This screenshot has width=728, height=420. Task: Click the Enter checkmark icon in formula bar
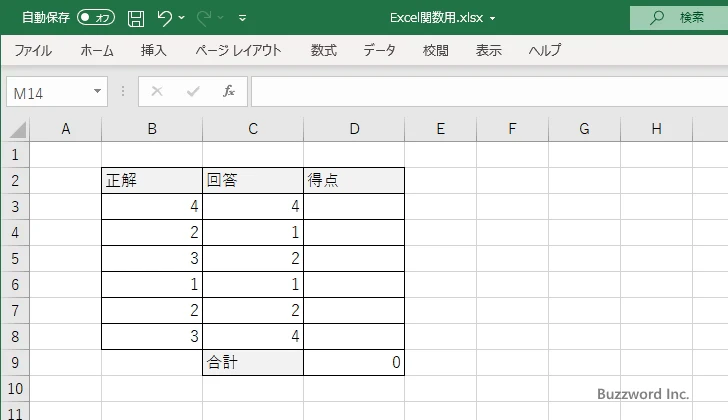coord(193,91)
